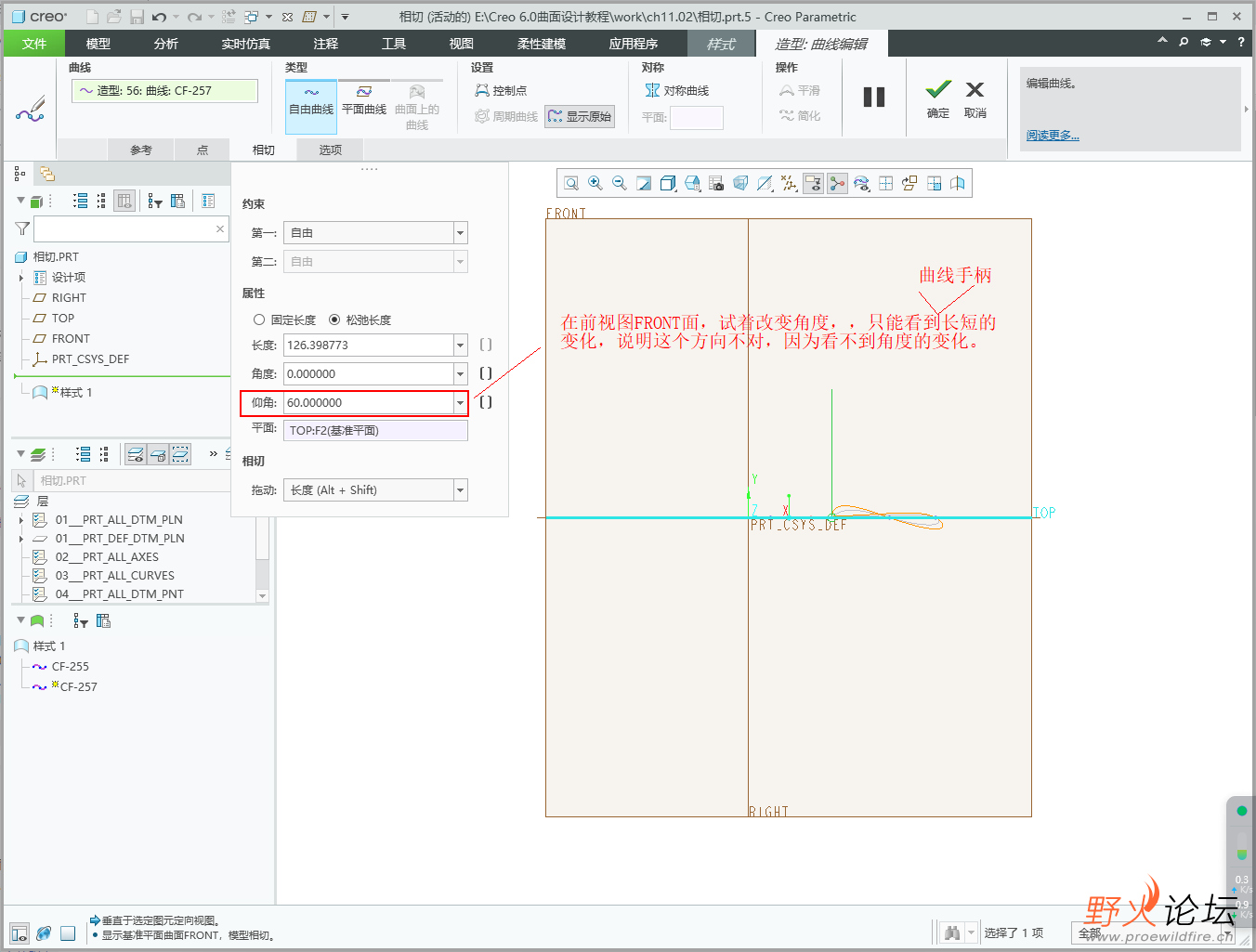Expand the 01__PRT_ALL_DTM_PLN layer
The height and width of the screenshot is (952, 1256).
point(21,520)
